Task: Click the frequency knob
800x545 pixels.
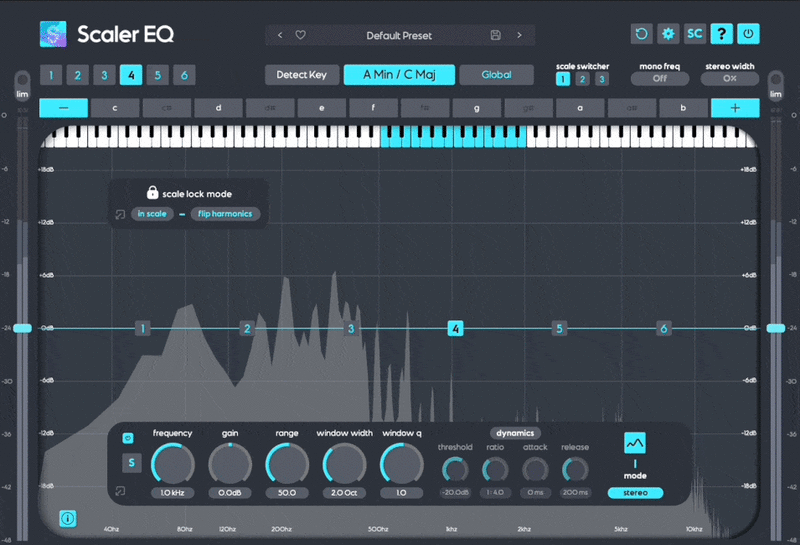Action: pyautogui.click(x=172, y=464)
